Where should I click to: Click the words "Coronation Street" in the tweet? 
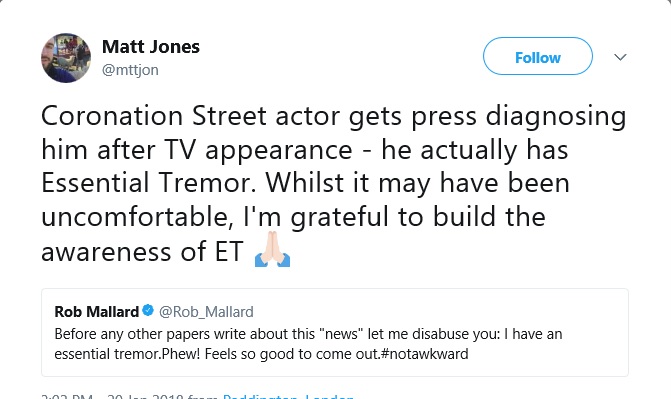pos(154,116)
